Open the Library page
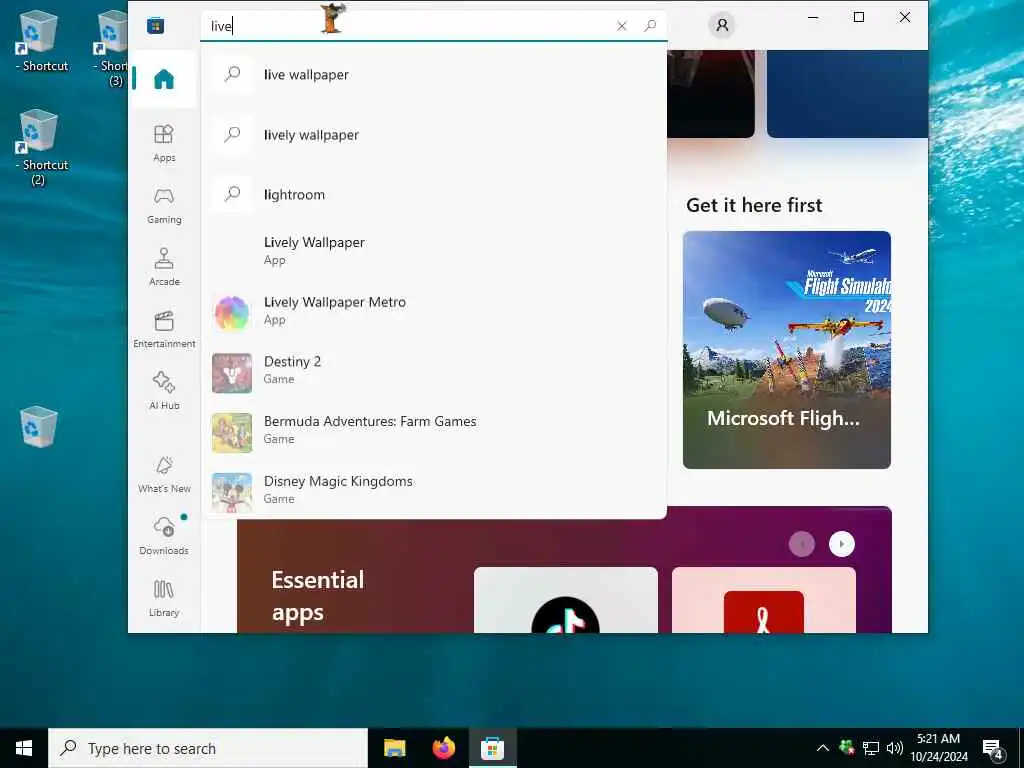The height and width of the screenshot is (768, 1024). 164,598
